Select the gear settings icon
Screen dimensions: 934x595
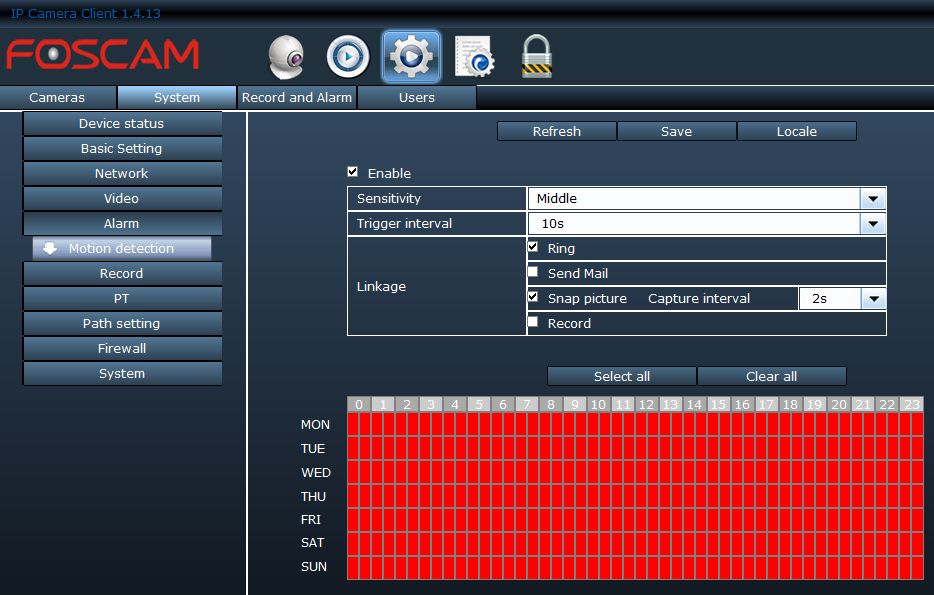tap(411, 57)
